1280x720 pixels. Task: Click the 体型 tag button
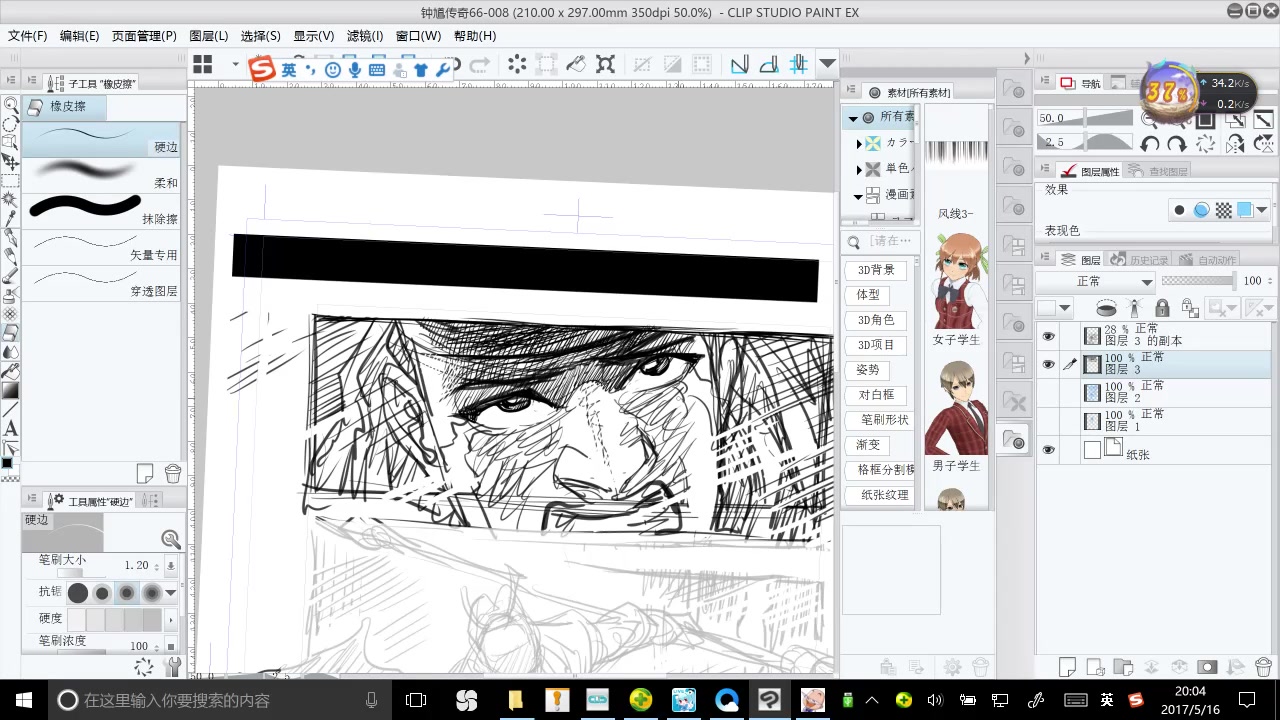tap(868, 295)
